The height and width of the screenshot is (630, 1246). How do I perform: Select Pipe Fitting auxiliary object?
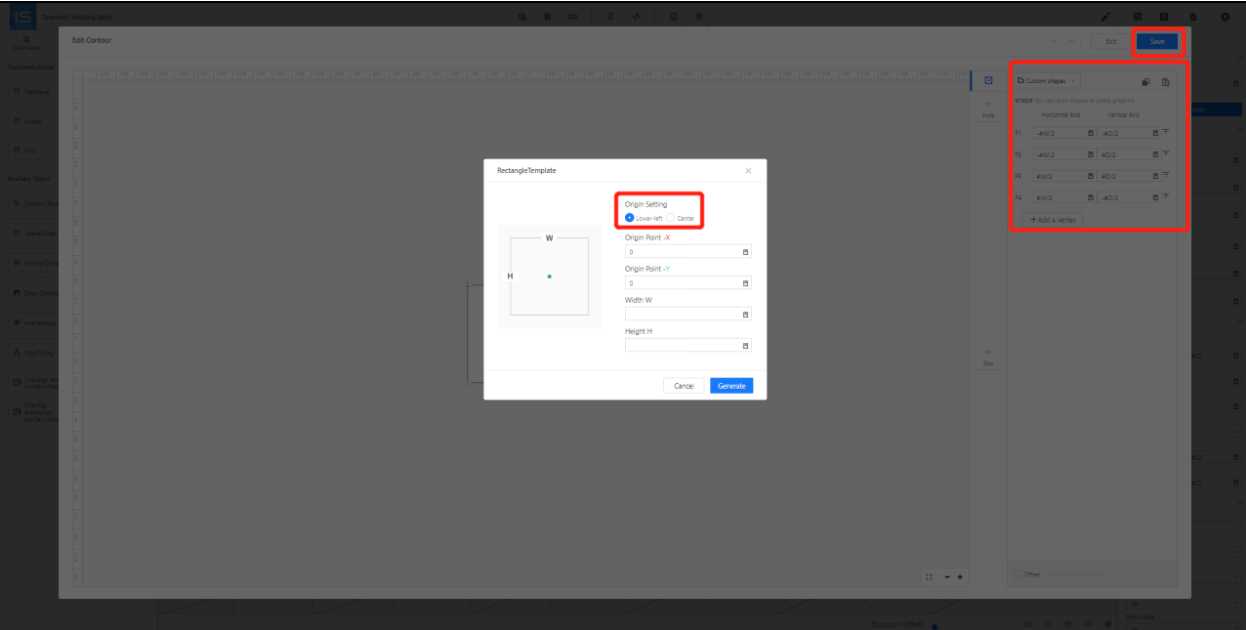coord(33,353)
